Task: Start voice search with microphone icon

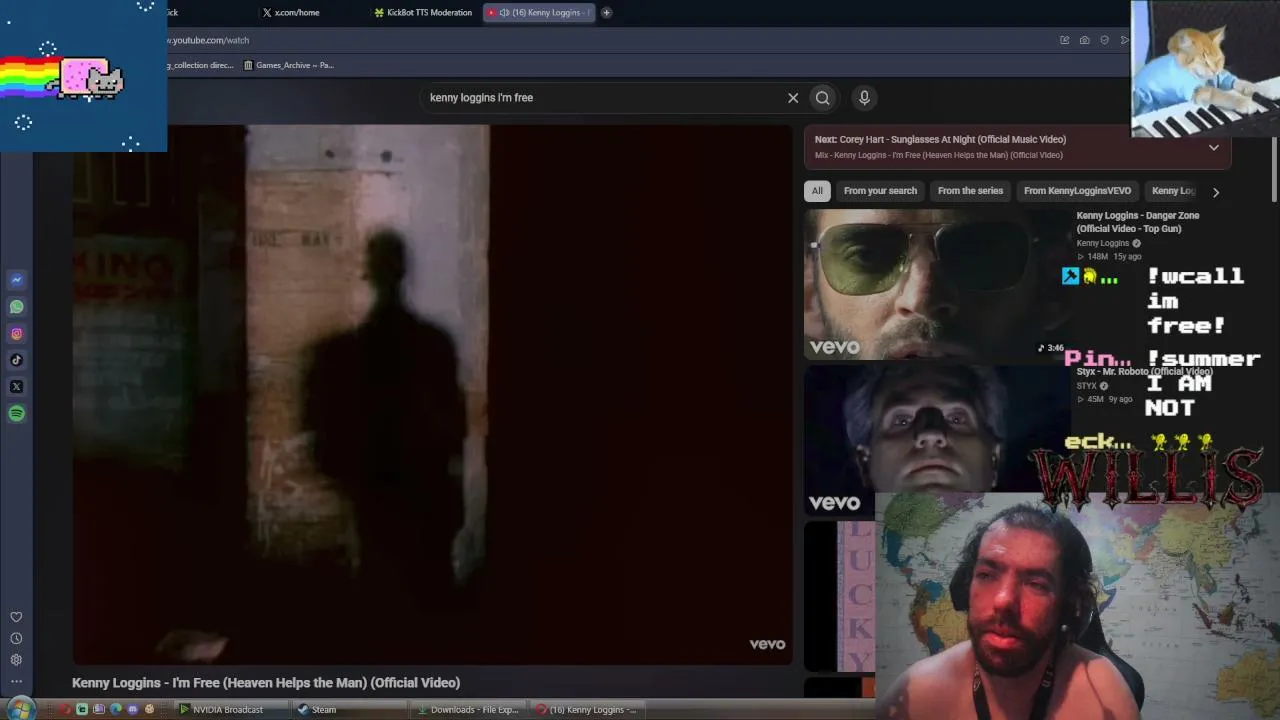Action: pyautogui.click(x=864, y=98)
